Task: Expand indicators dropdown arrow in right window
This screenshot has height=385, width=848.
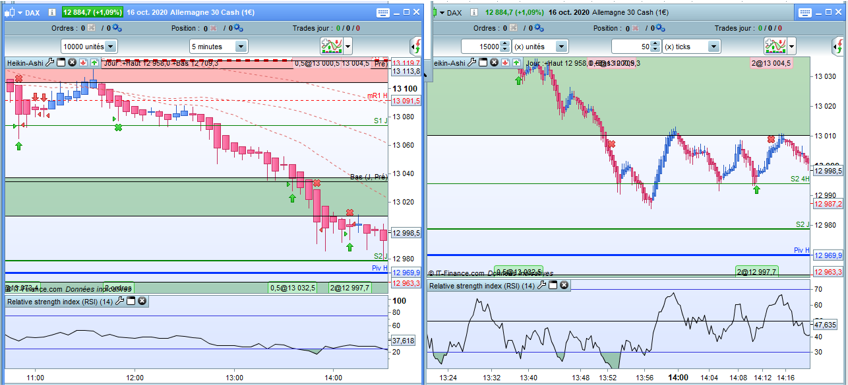Action: tap(791, 47)
